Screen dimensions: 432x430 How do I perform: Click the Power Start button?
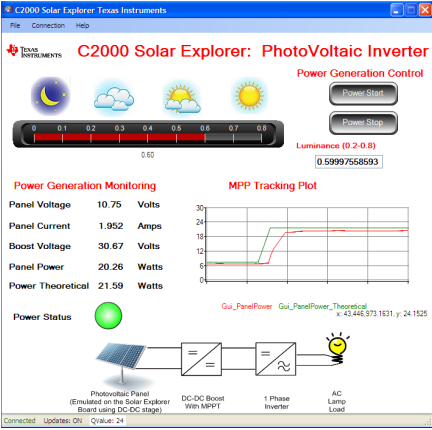click(x=363, y=94)
